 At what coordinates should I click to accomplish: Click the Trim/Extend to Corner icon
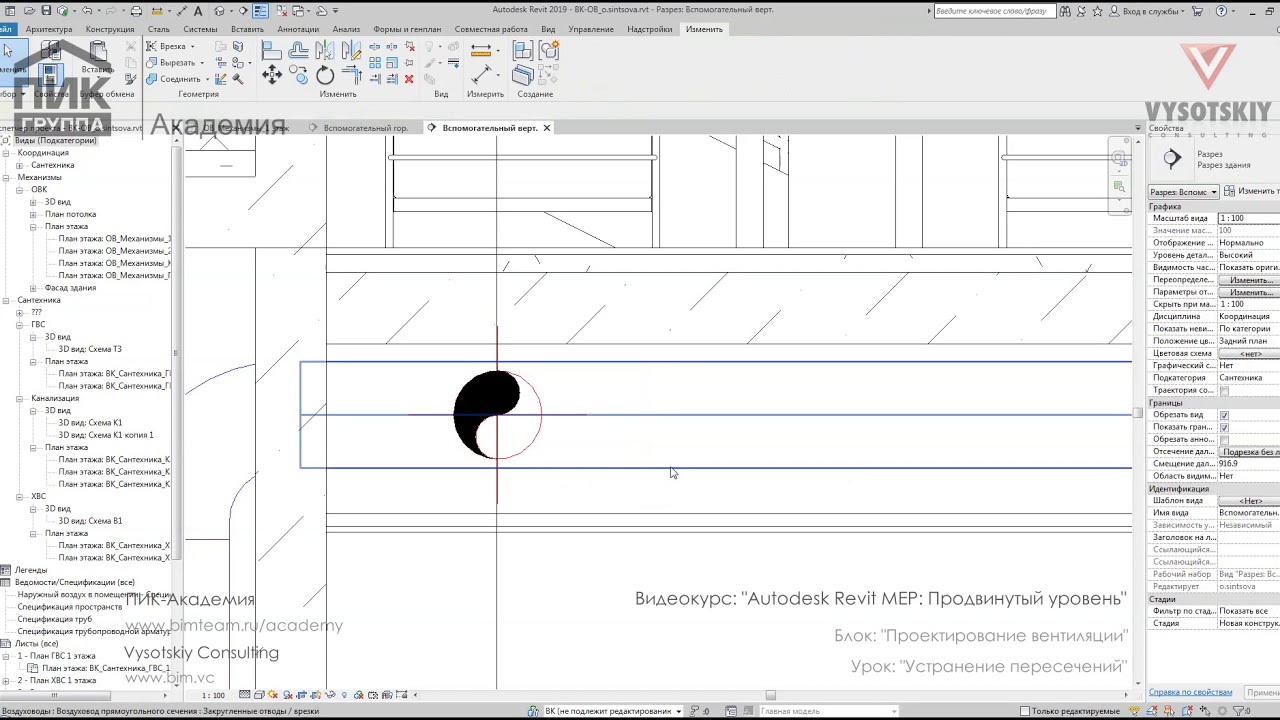pos(351,75)
